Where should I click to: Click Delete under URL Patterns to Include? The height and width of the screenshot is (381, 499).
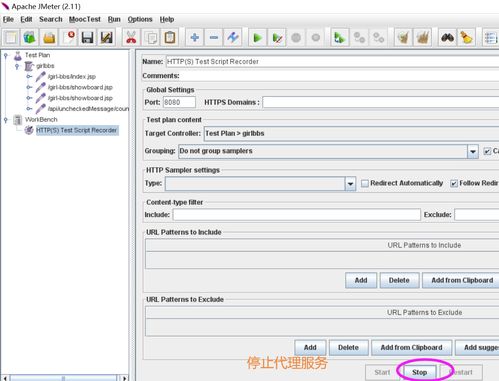pos(399,280)
